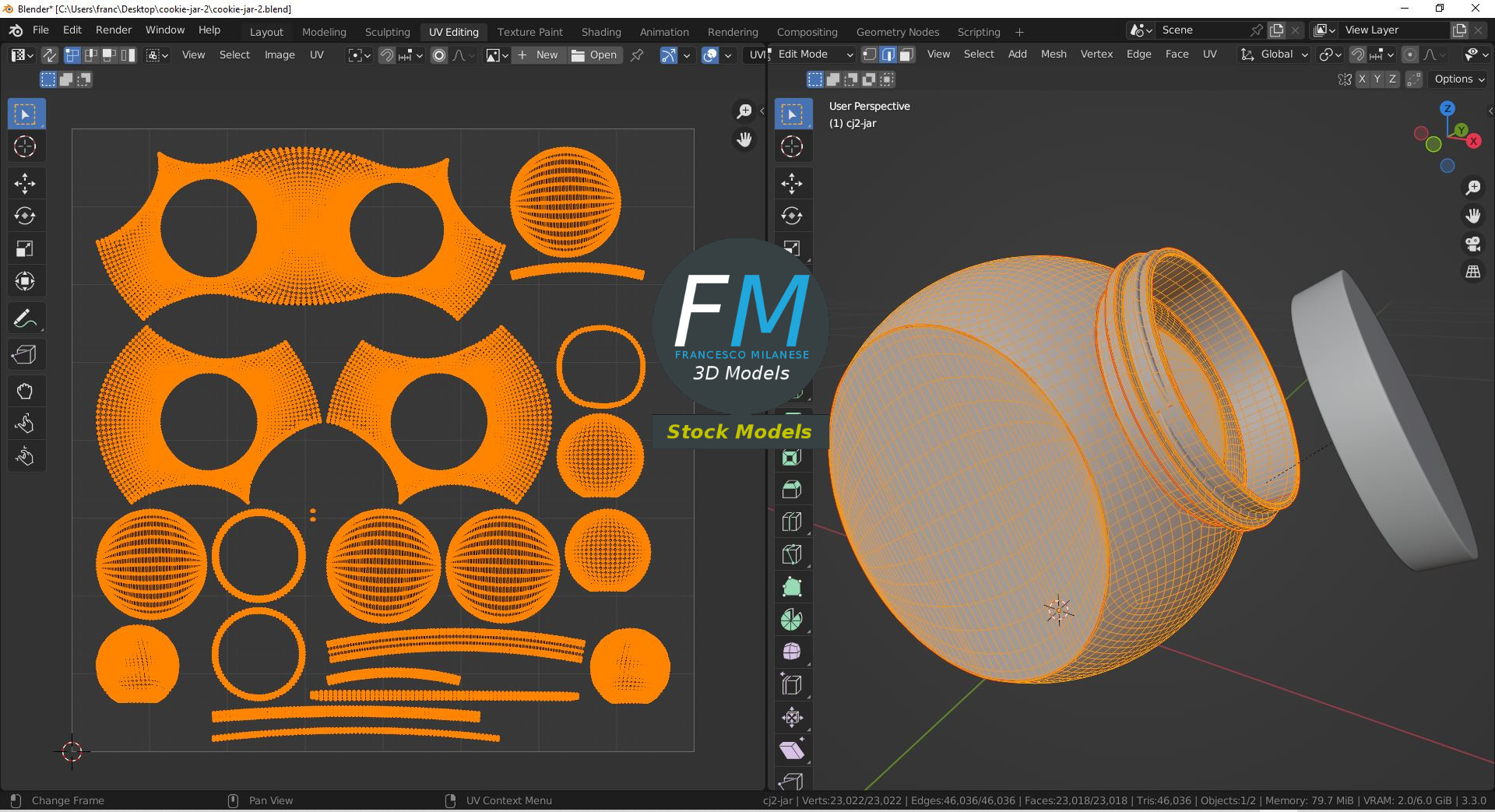The image size is (1495, 812).
Task: Select the Move tool in the 3D viewport
Action: click(x=792, y=183)
